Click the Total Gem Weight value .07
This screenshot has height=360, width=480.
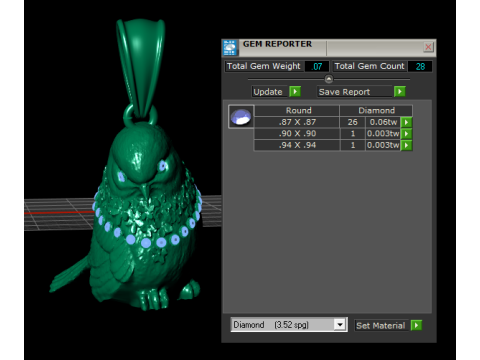coord(317,66)
